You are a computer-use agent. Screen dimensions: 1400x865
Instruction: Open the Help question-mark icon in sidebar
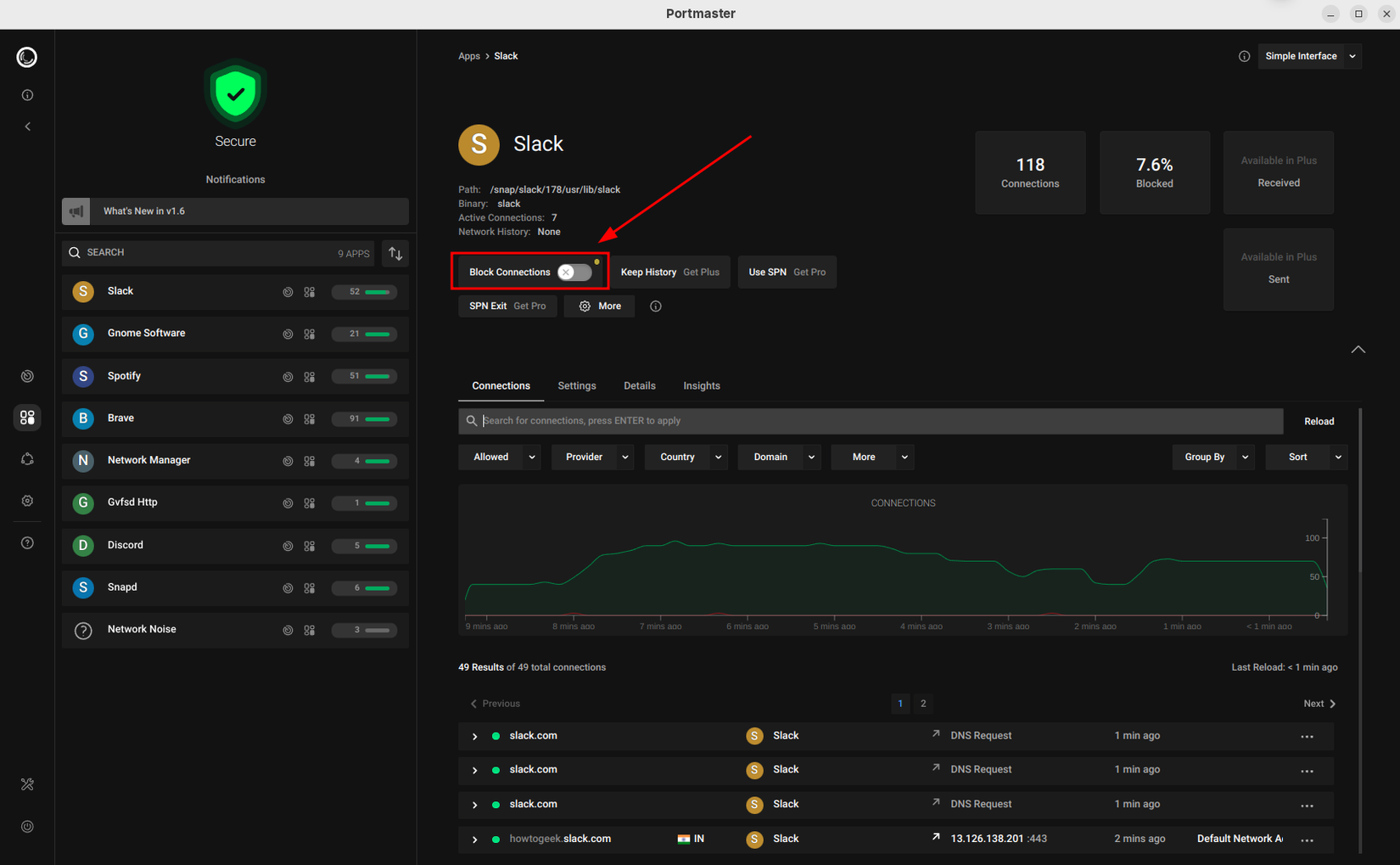27,542
